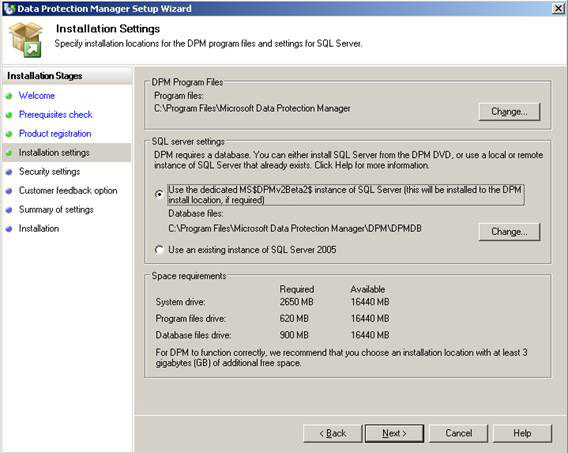Click the green bullet beside Prerequisites check
This screenshot has width=568, height=453.
pyautogui.click(x=9, y=115)
